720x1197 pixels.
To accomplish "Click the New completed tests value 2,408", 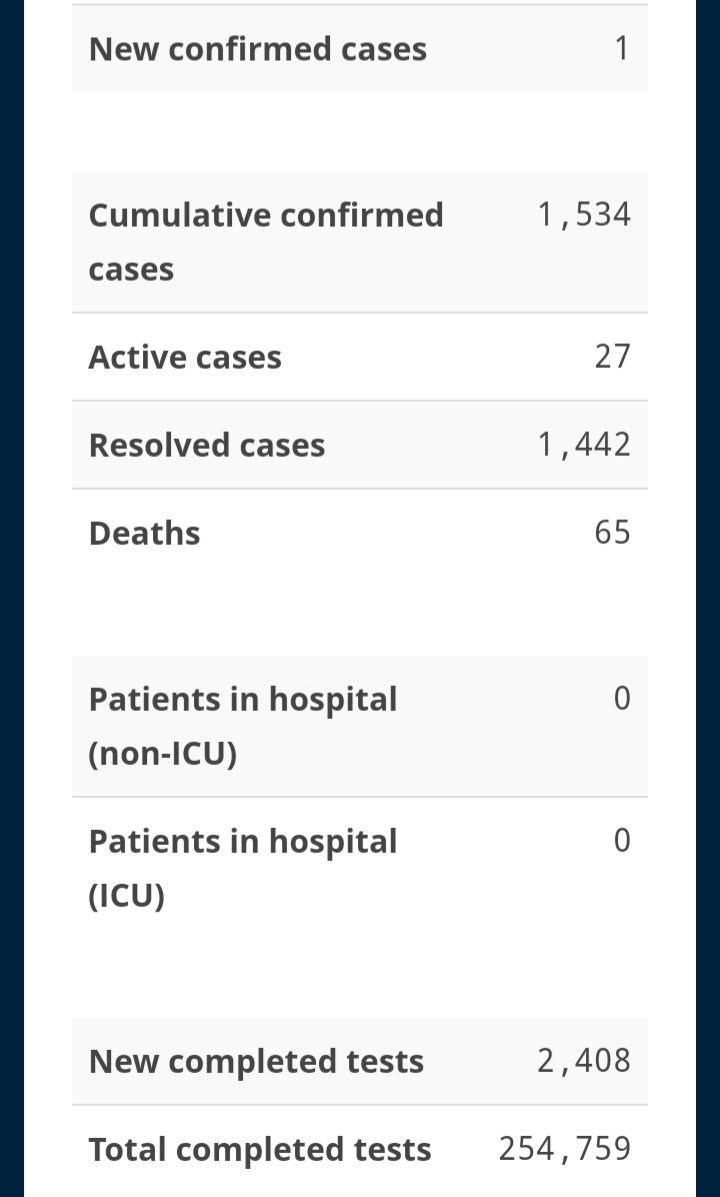I will [584, 1060].
